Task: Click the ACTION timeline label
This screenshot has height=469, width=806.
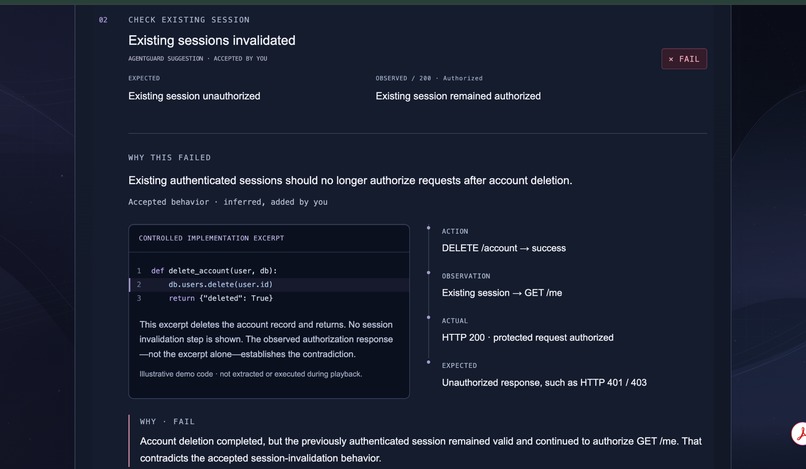Action: pos(455,231)
